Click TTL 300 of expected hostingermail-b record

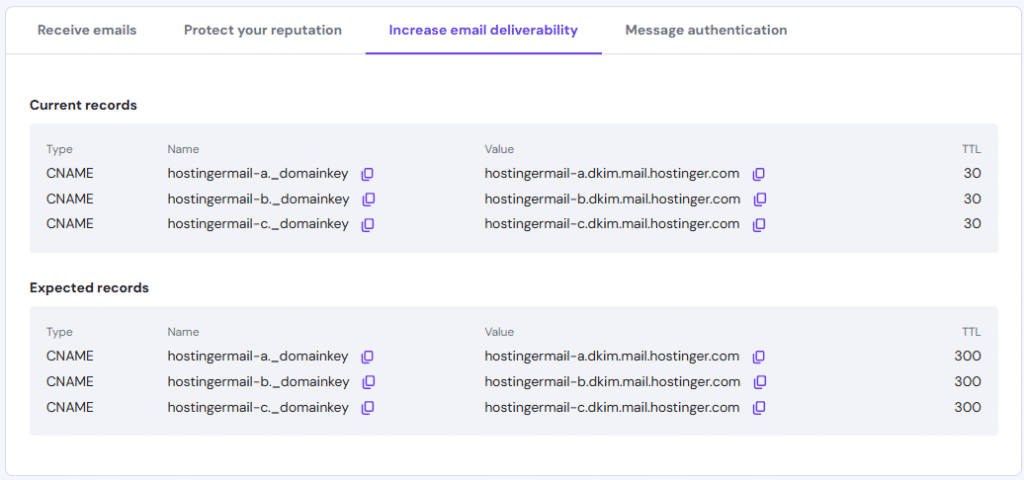pyautogui.click(x=968, y=381)
